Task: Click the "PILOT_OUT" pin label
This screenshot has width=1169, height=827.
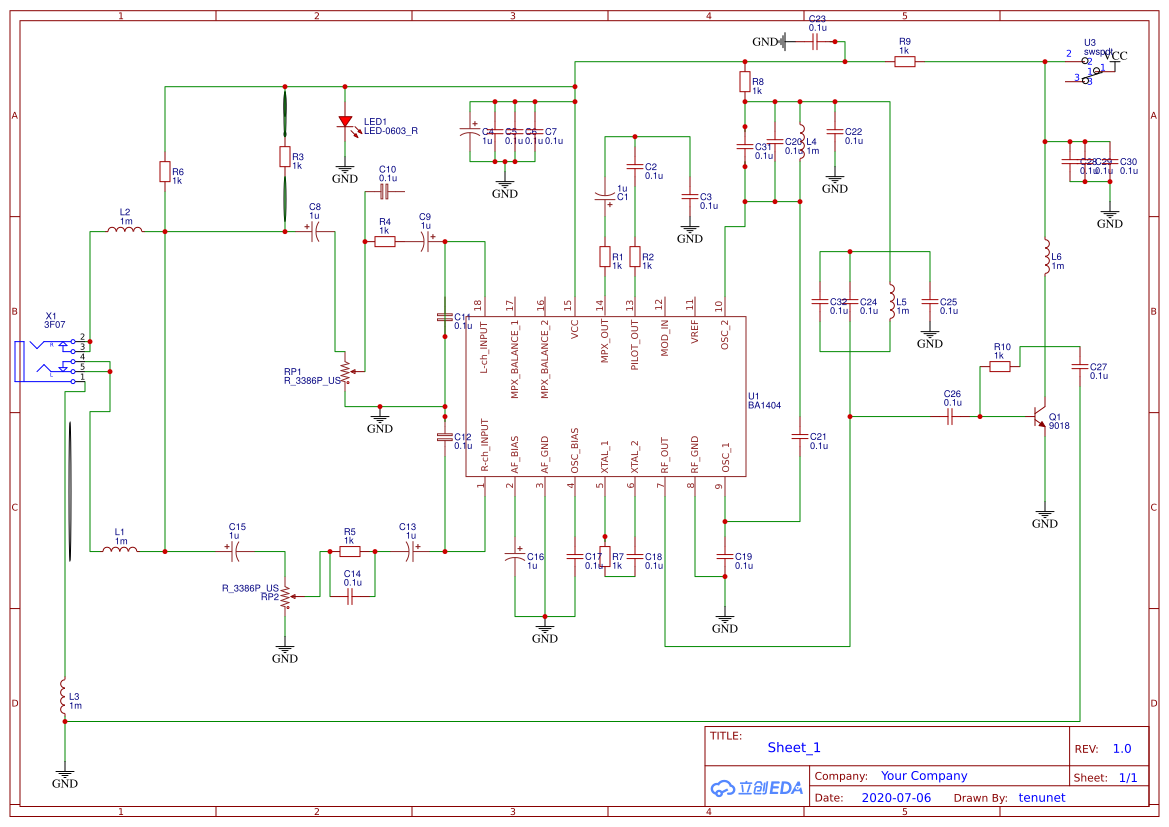Action: click(635, 345)
